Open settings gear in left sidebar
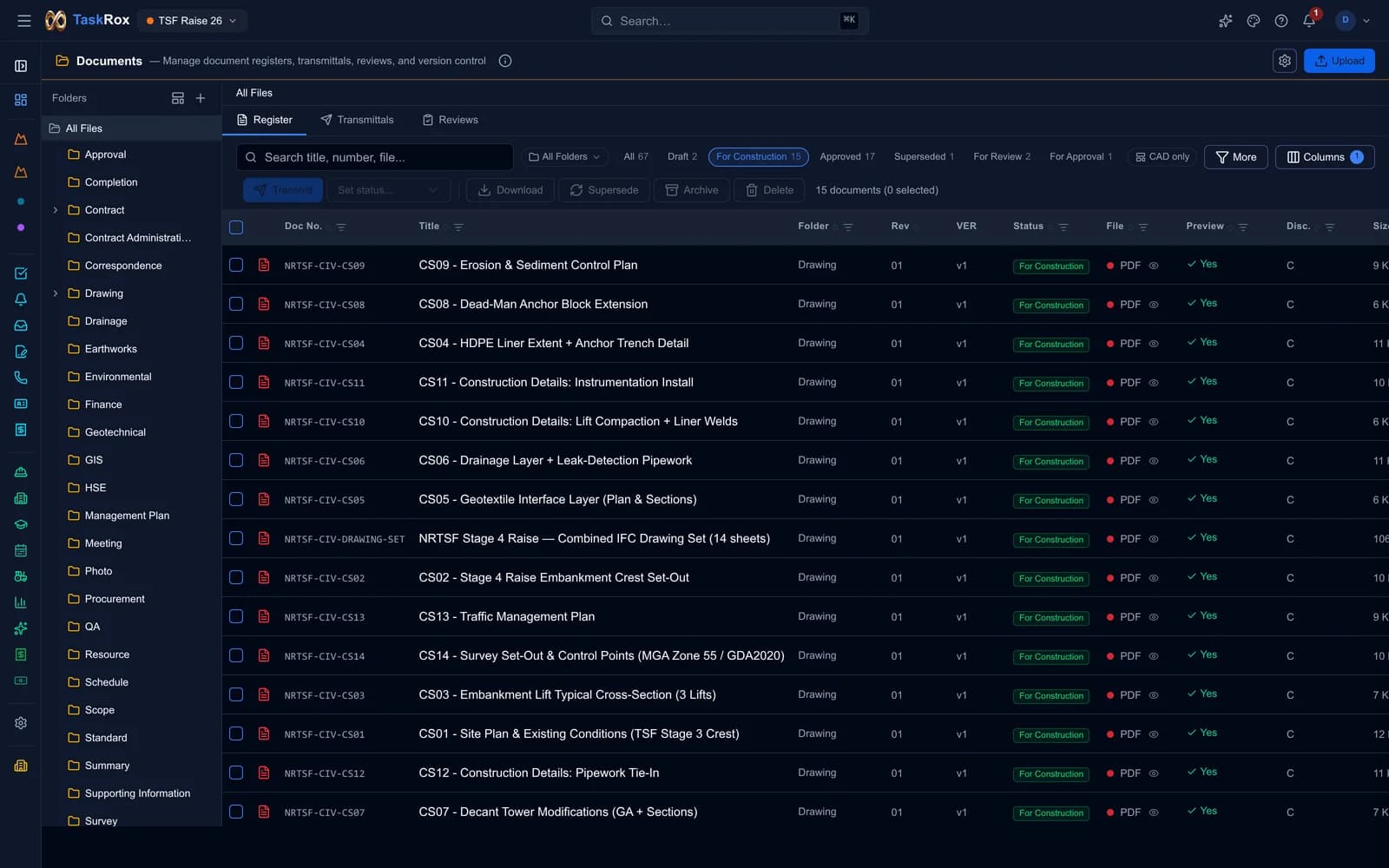 pyautogui.click(x=21, y=723)
